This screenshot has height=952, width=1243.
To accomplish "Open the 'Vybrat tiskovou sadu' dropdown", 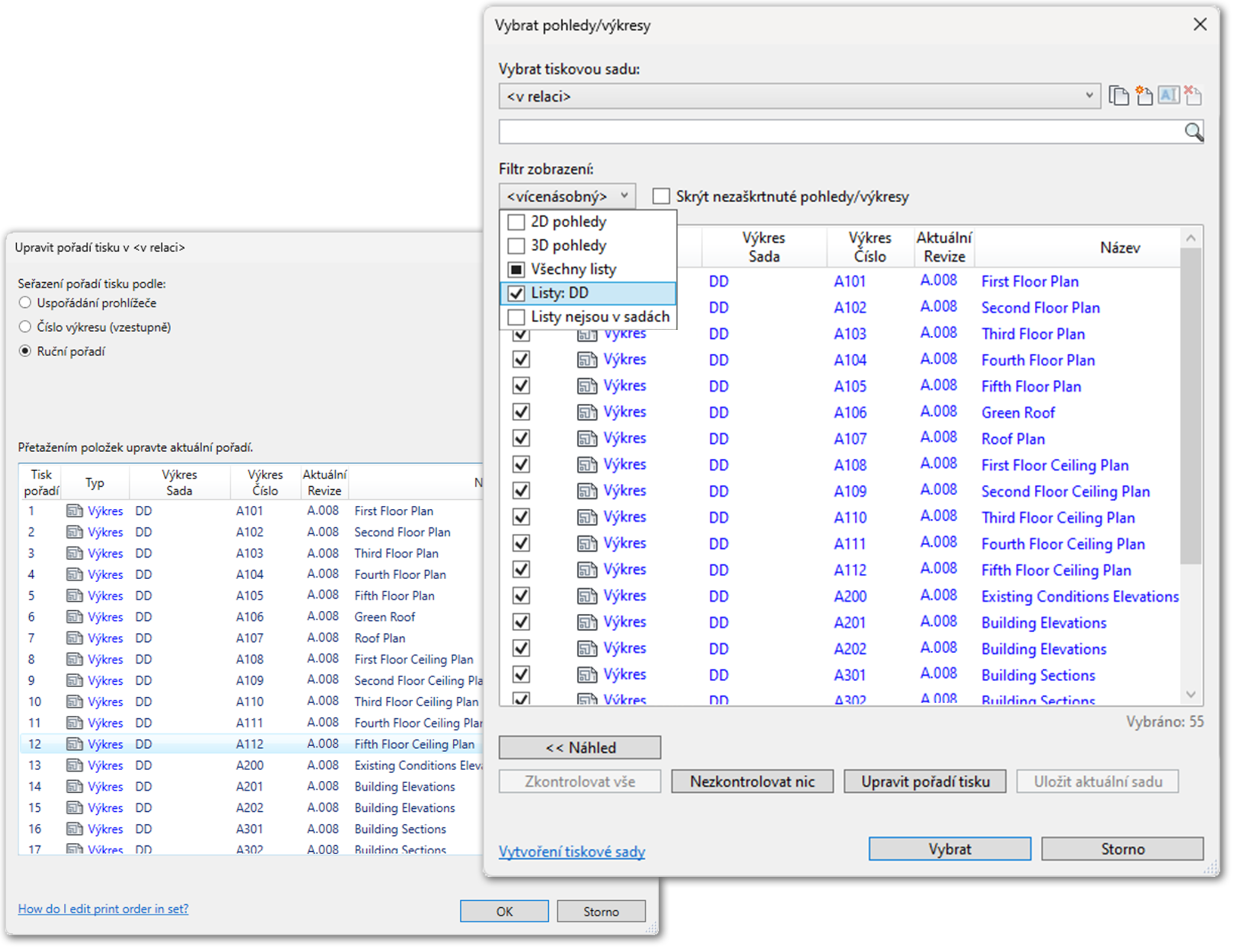I will (799, 96).
